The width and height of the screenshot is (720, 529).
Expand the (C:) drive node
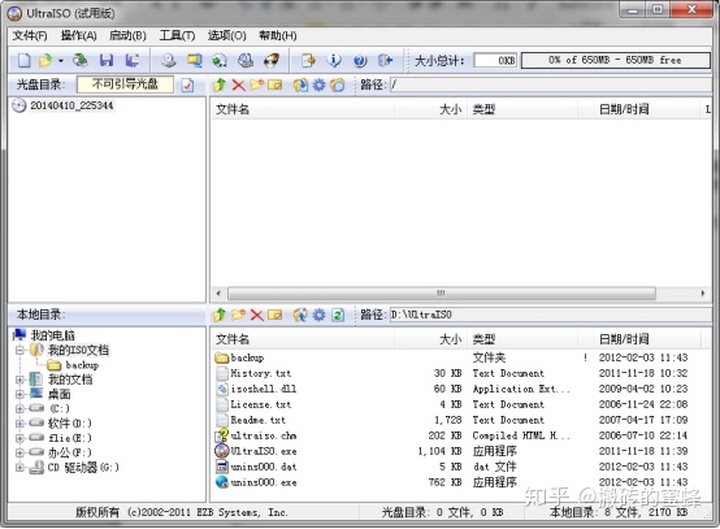tap(20, 409)
